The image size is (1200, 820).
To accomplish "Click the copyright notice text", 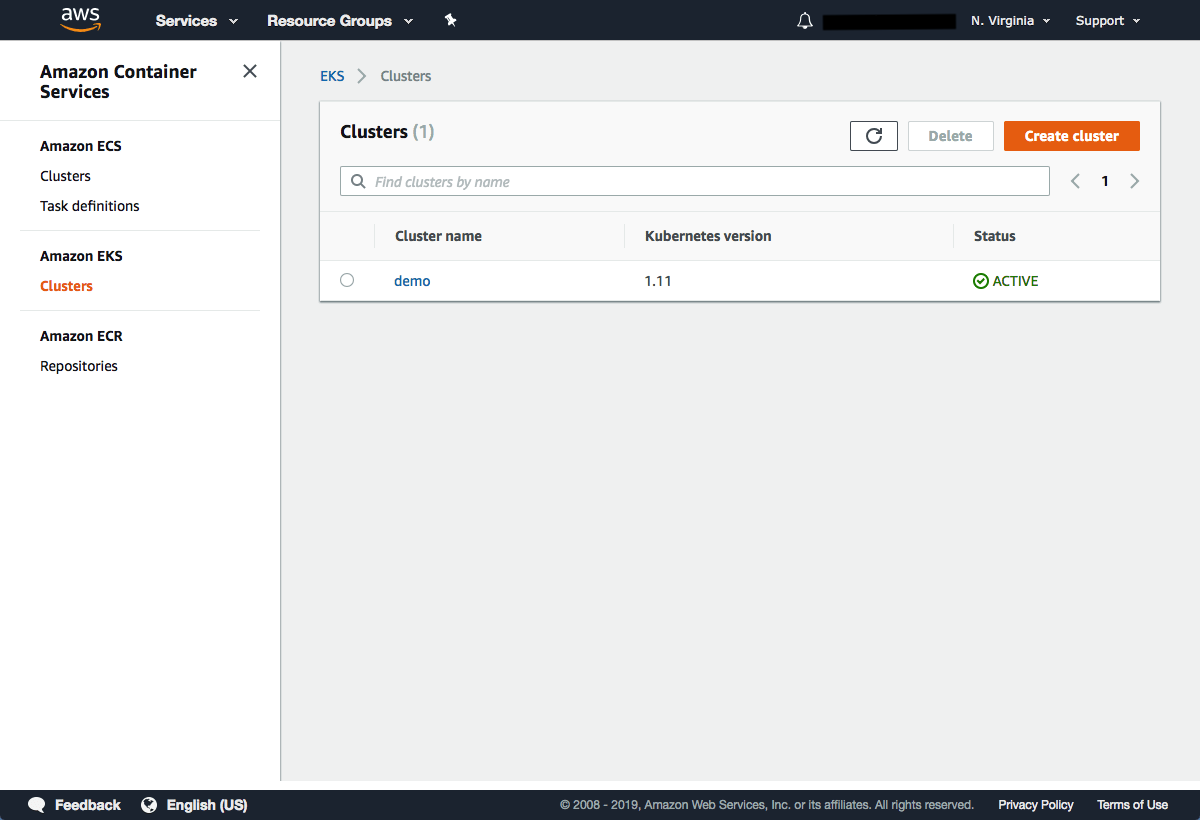I will point(766,805).
